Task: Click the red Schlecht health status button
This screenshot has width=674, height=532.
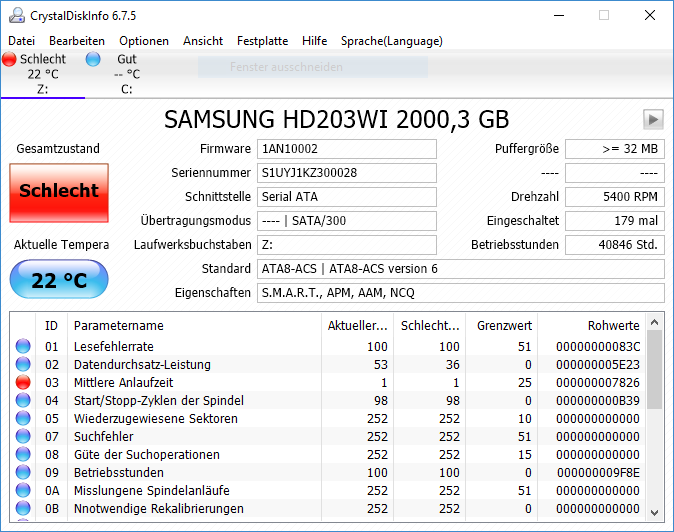Action: tap(59, 193)
